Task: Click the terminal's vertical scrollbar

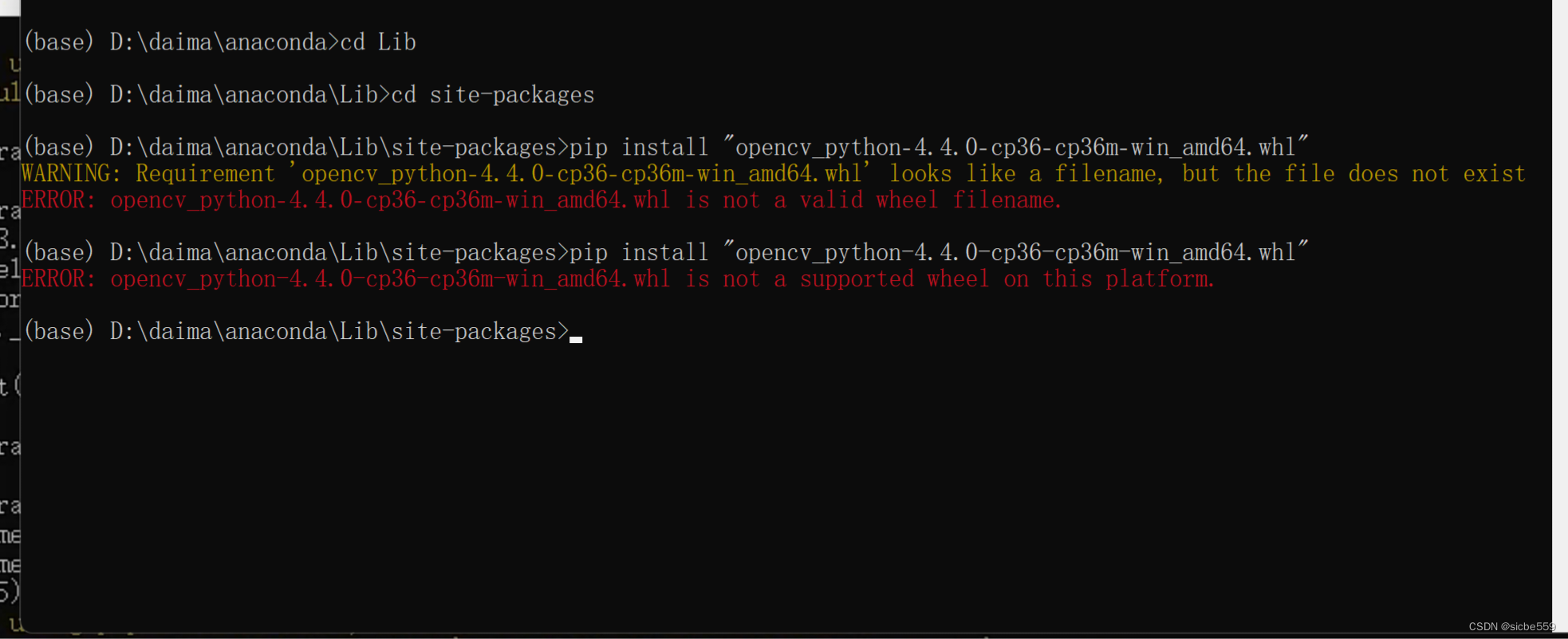Action: click(1560, 315)
